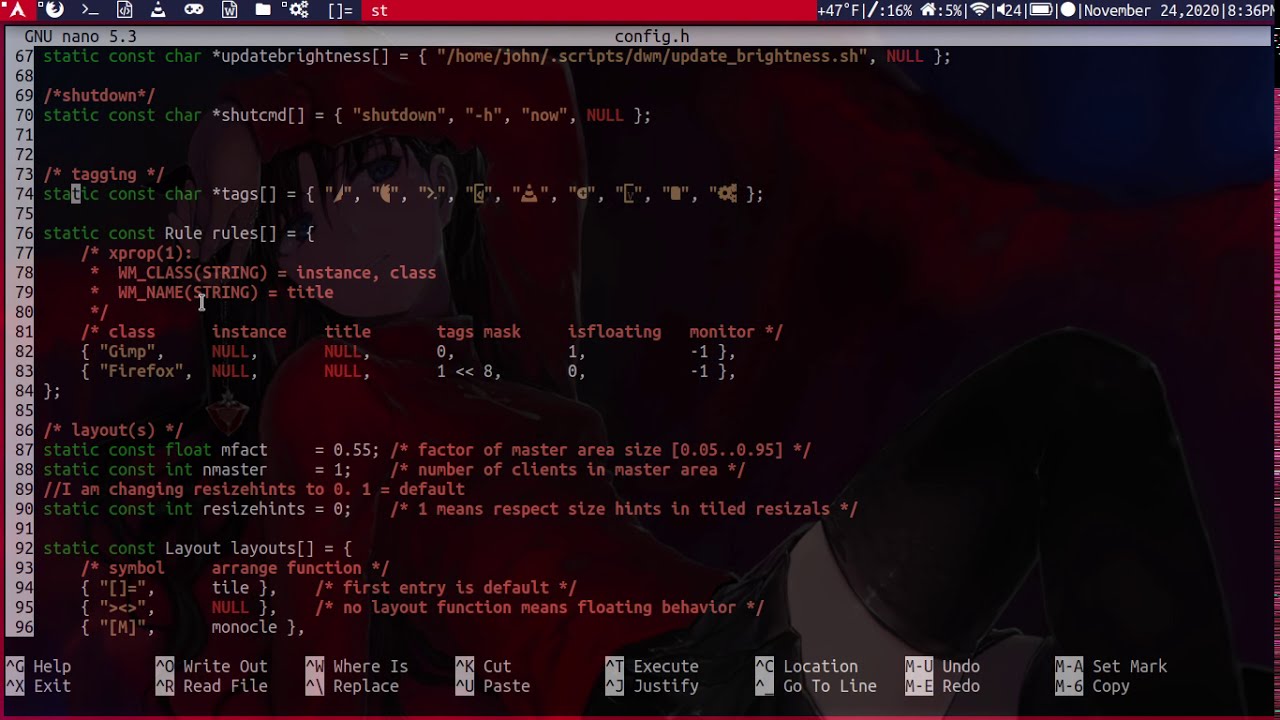Click the isfloating column header comment
This screenshot has width=1280, height=720.
[x=615, y=332]
